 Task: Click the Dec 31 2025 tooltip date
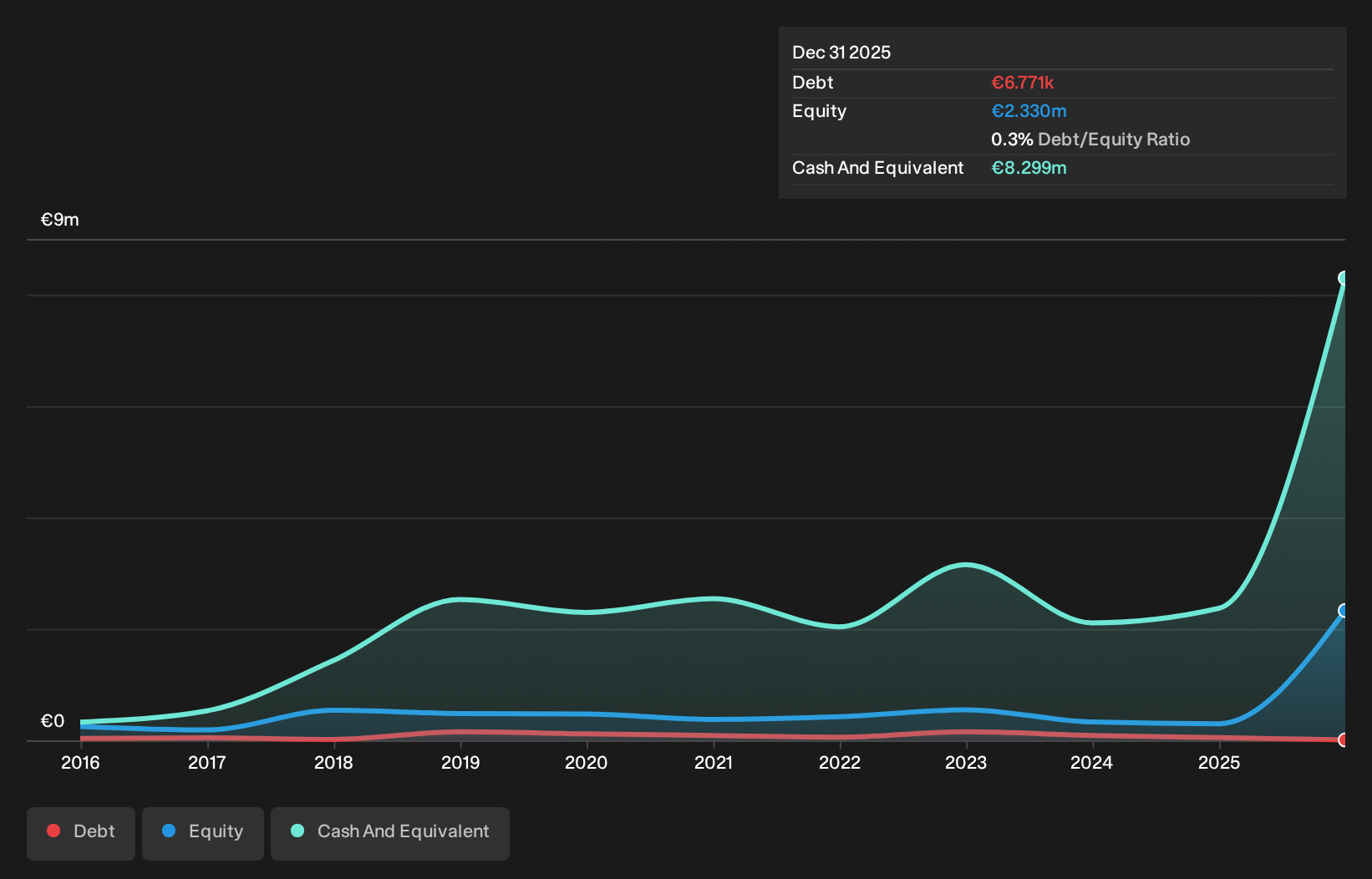click(x=841, y=53)
